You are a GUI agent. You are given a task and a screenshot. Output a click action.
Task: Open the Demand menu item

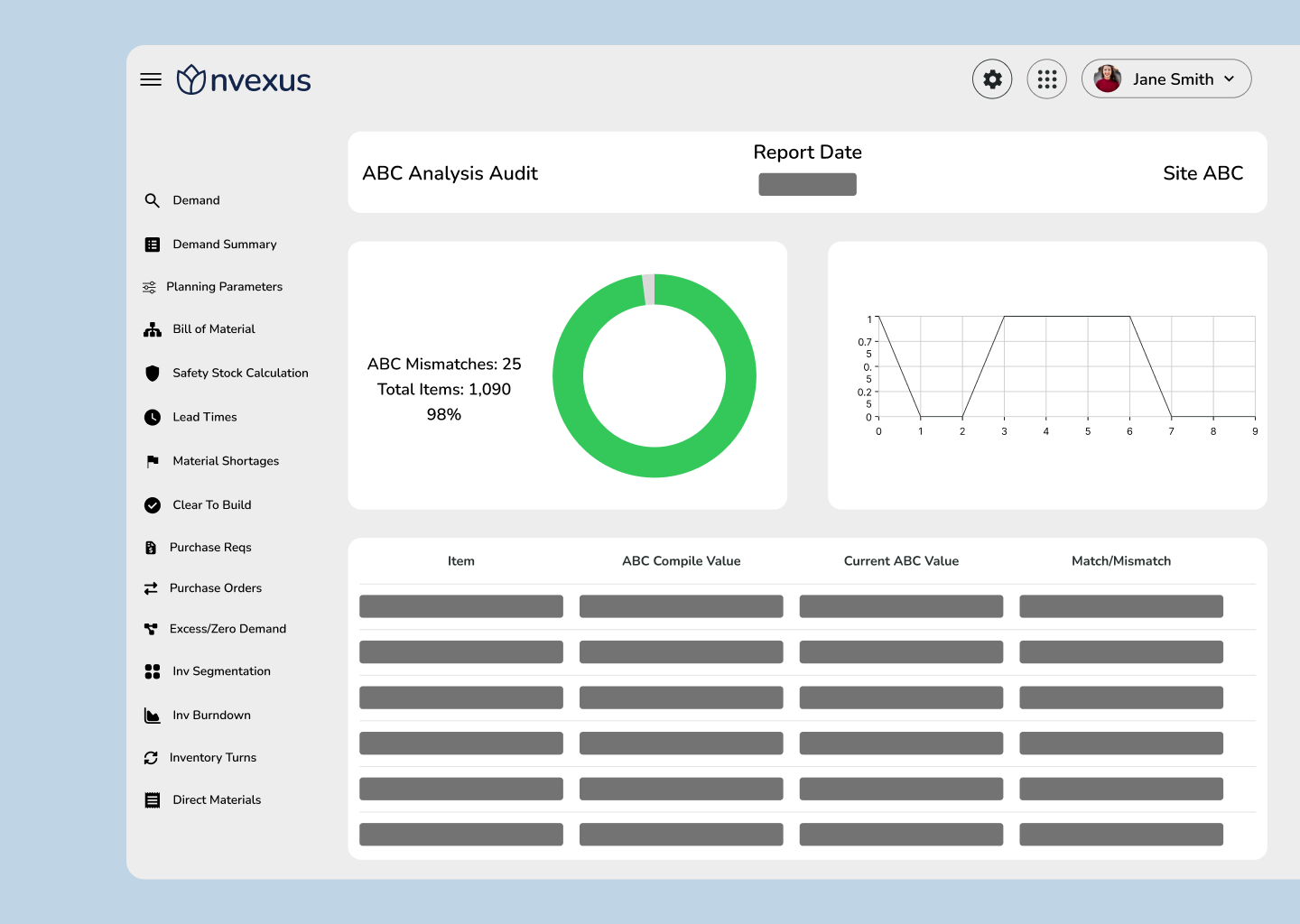(196, 200)
